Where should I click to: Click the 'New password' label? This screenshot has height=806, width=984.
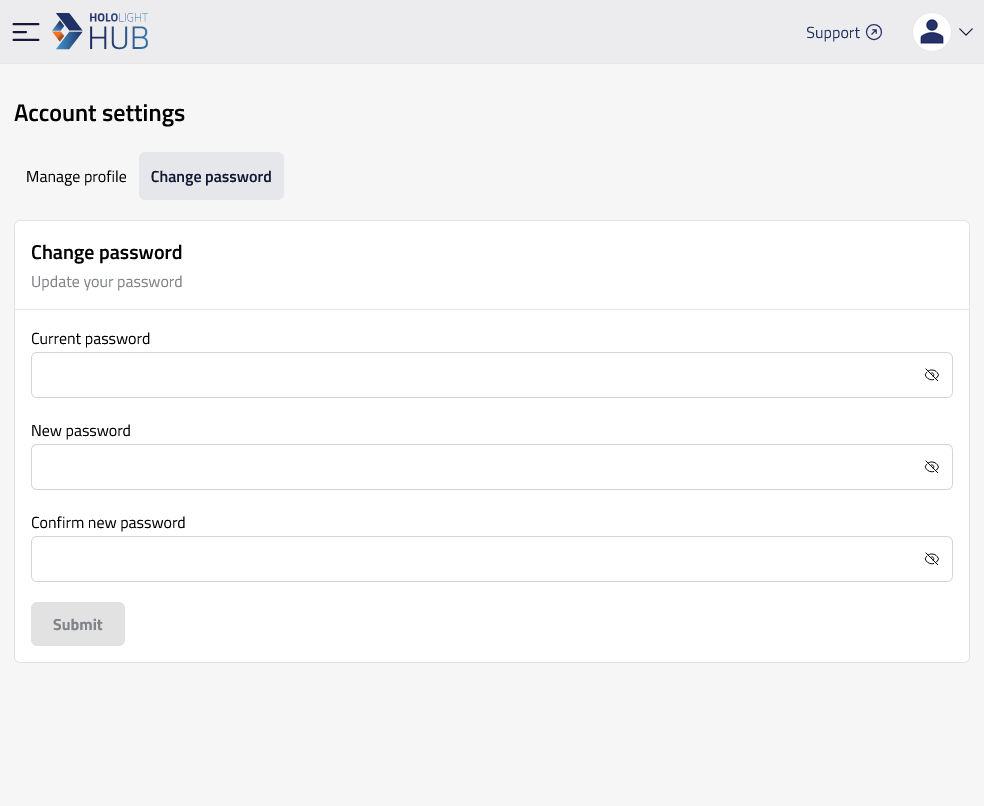81,431
